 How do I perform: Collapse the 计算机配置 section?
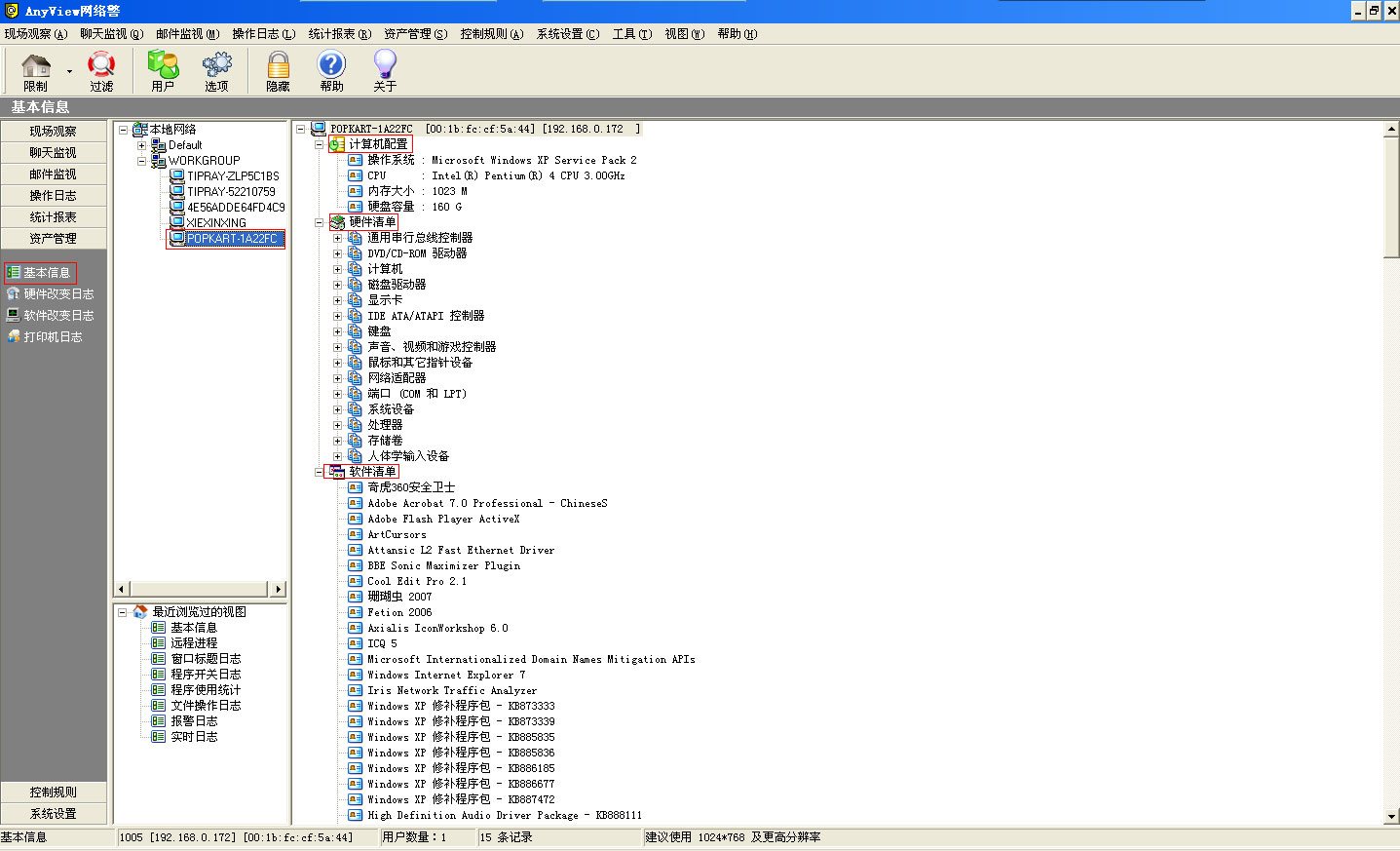coord(319,144)
